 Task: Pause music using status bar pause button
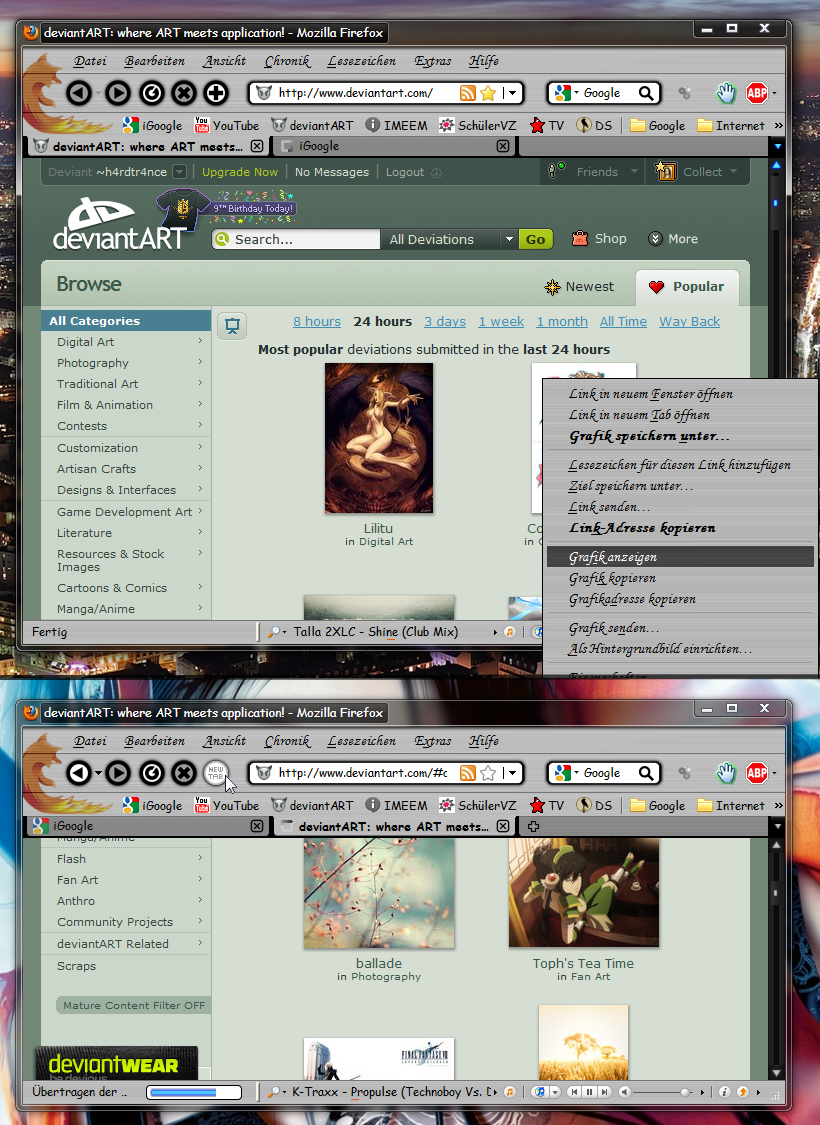tap(590, 1092)
